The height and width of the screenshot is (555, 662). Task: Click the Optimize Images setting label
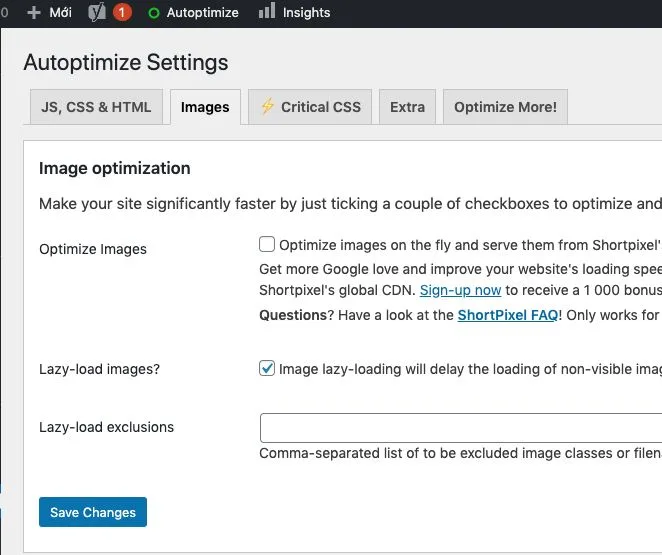point(93,249)
